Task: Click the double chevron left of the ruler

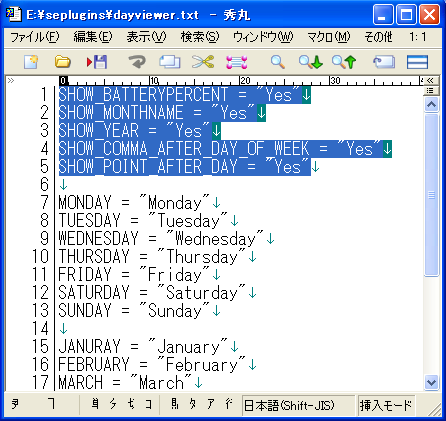Action: pos(11,80)
